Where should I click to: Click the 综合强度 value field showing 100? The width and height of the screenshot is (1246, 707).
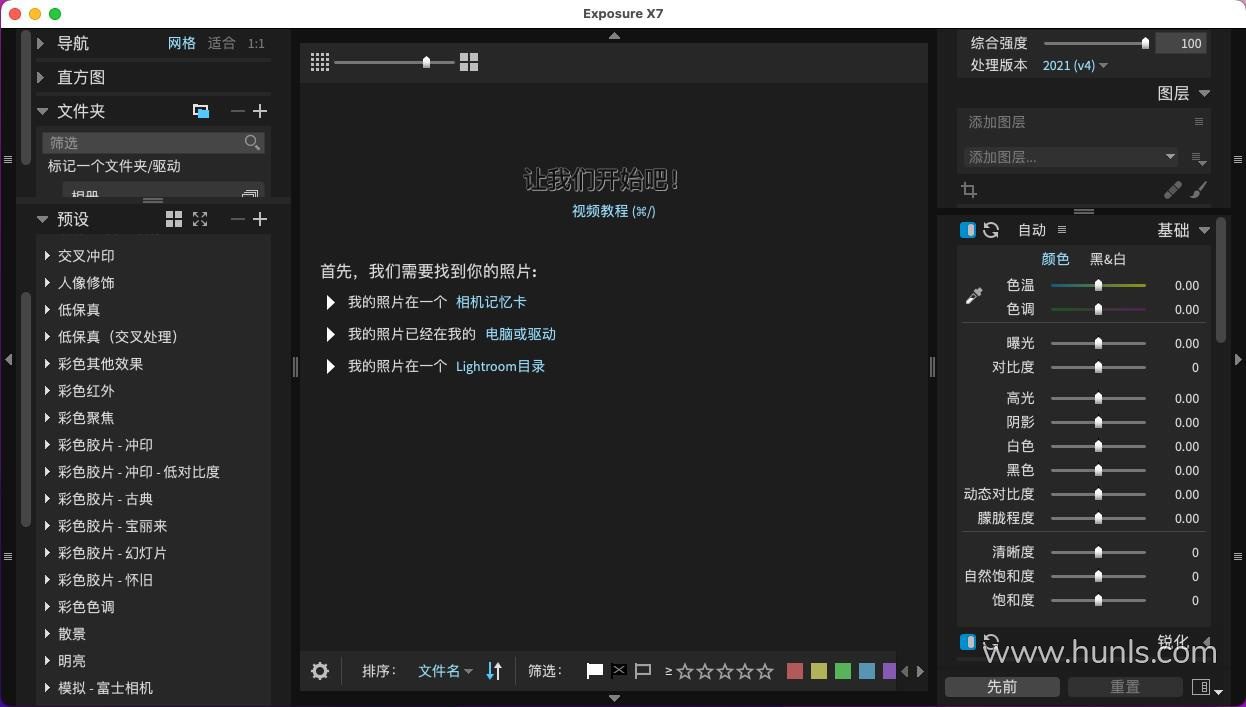pyautogui.click(x=1181, y=43)
